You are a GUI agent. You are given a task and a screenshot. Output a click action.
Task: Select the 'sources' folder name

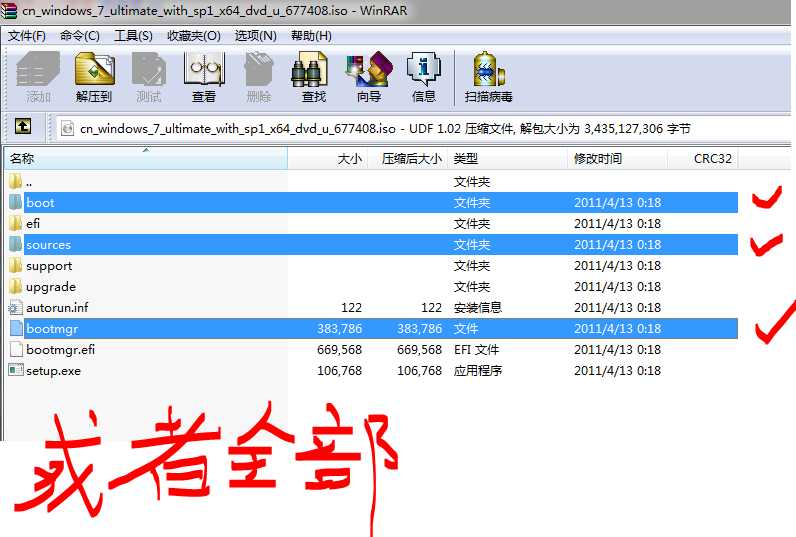pos(49,245)
